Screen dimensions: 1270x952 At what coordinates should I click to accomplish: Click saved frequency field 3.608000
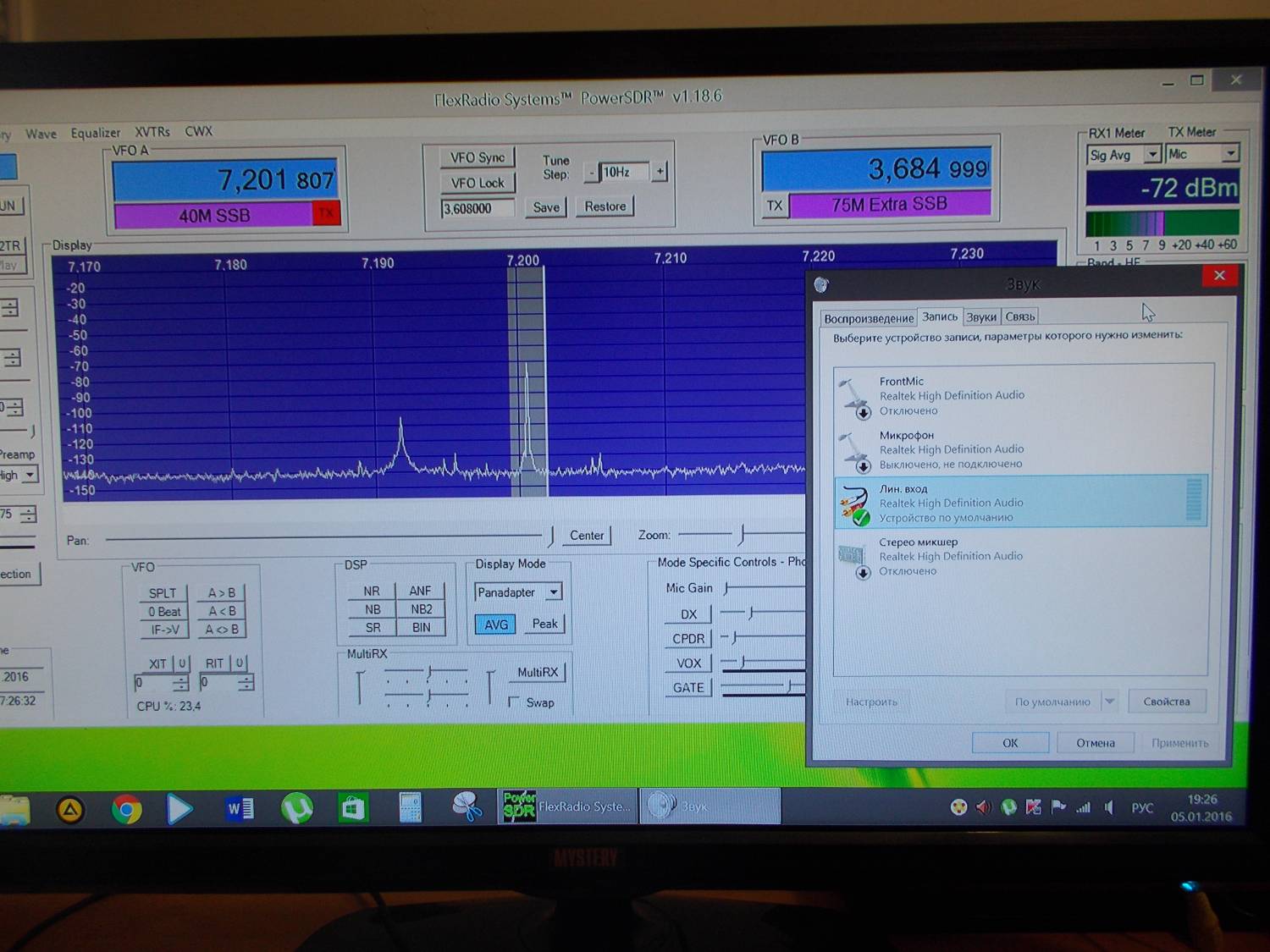point(478,208)
